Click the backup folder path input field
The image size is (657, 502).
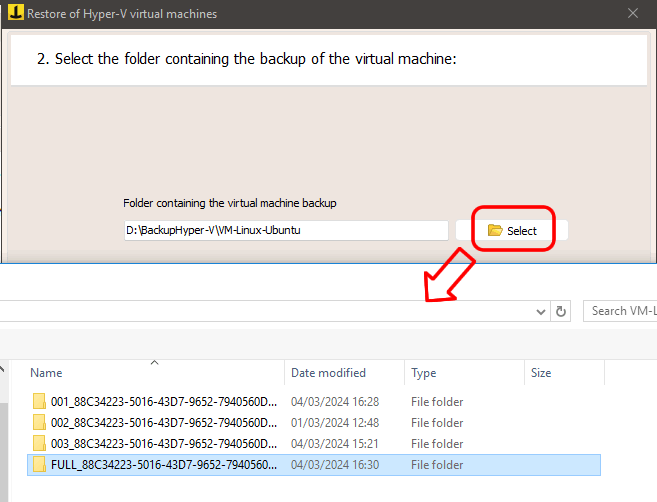coord(286,230)
